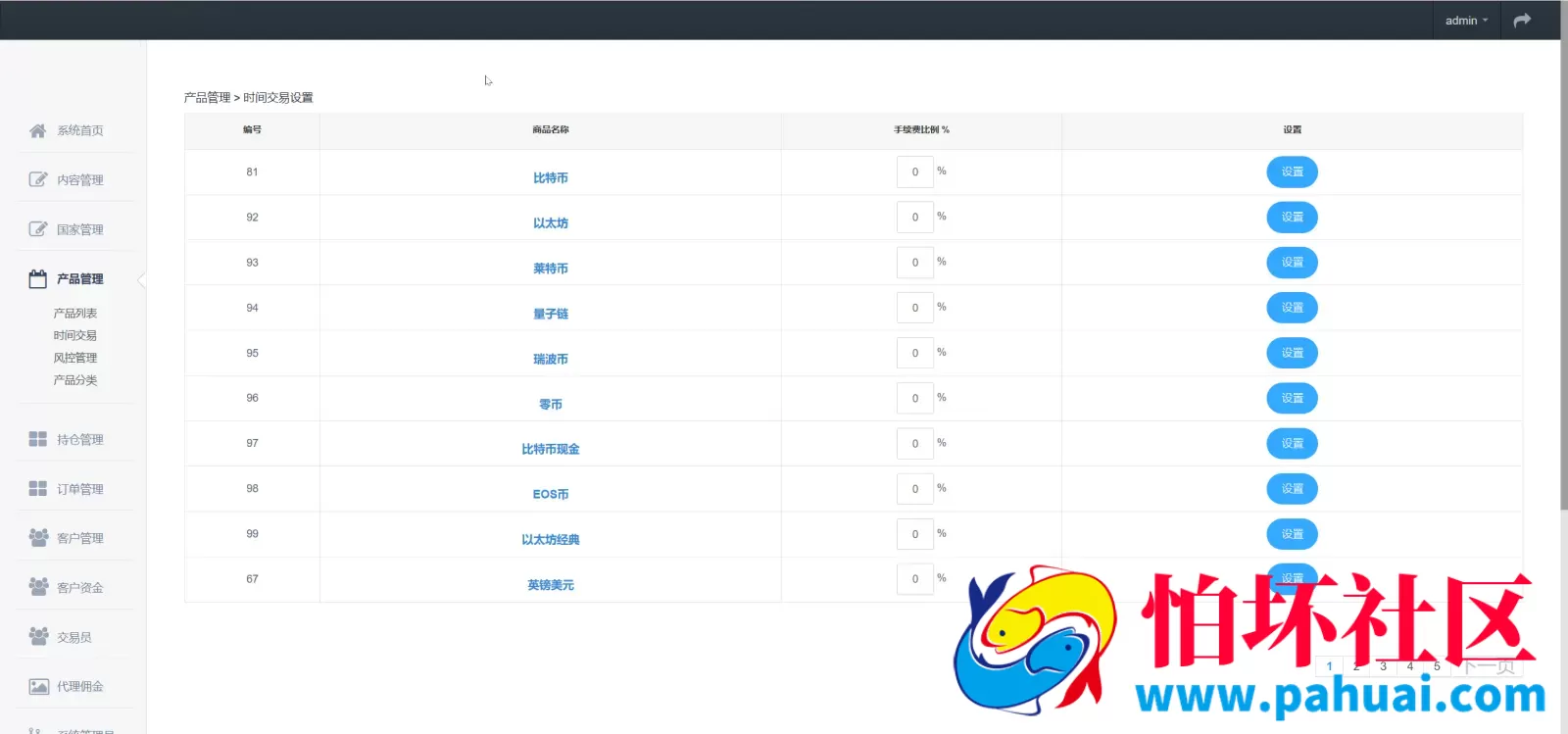Click row number 67 cell

point(252,579)
